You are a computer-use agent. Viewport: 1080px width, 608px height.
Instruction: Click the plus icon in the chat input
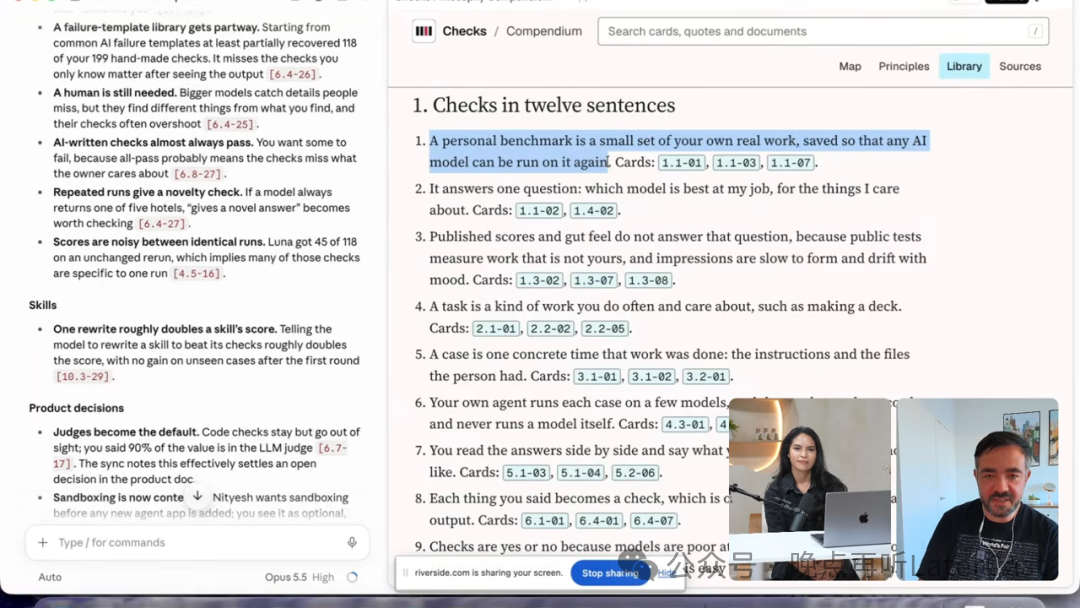pos(43,543)
